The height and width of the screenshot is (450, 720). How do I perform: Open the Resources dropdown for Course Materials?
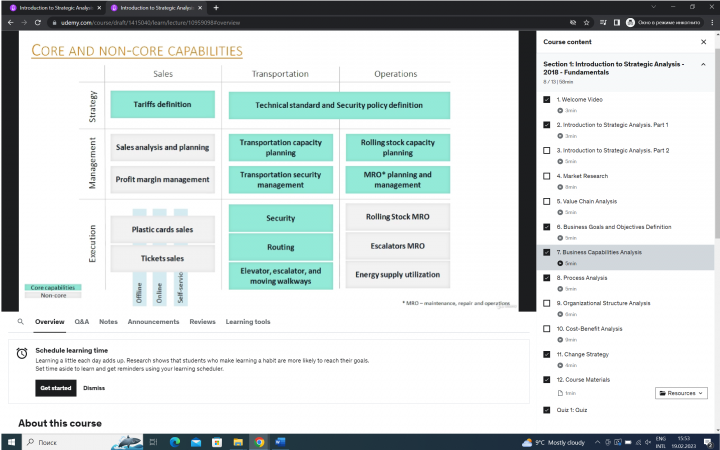(x=681, y=393)
